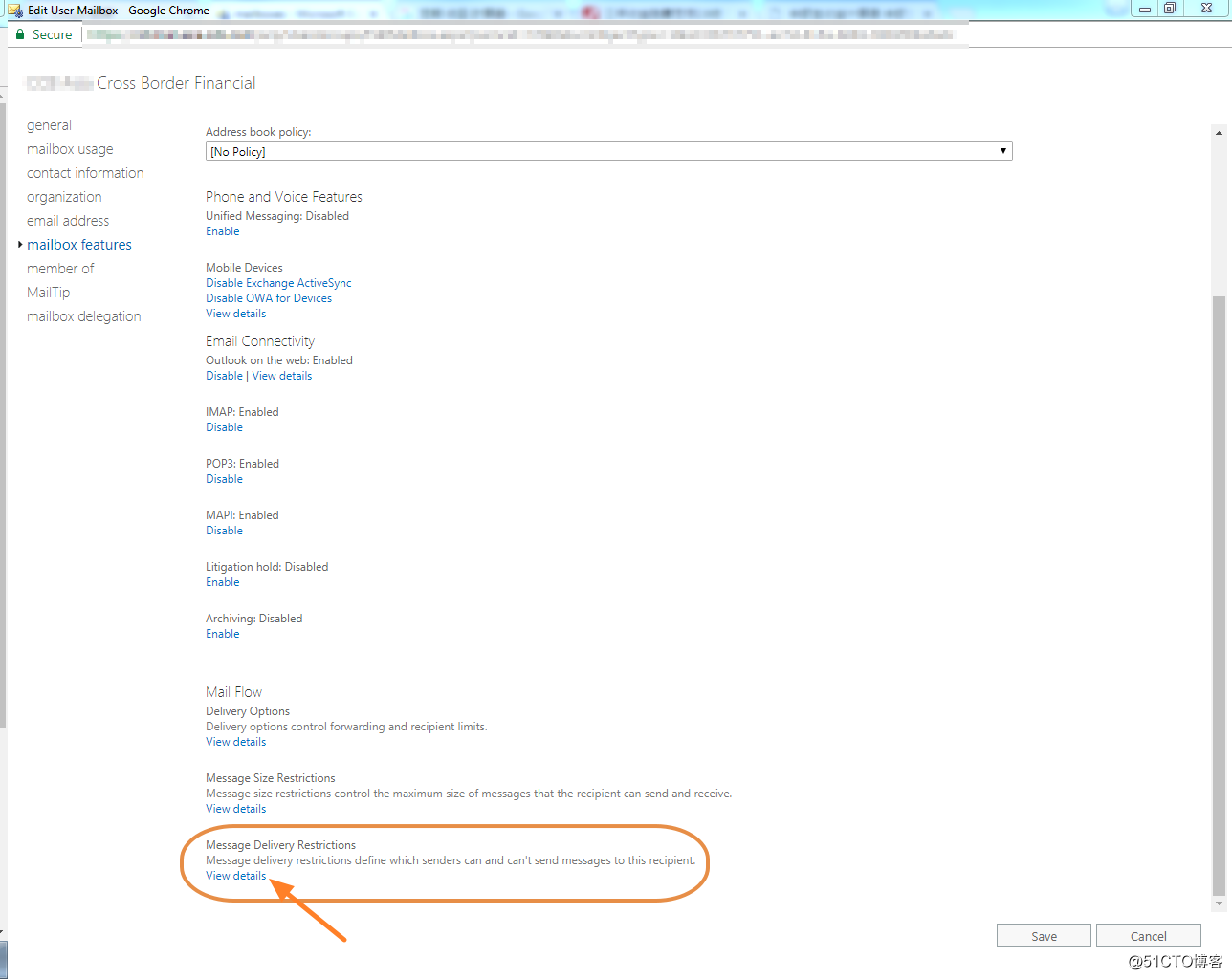
Task: Disable MAPI for this mailbox
Action: click(x=224, y=531)
